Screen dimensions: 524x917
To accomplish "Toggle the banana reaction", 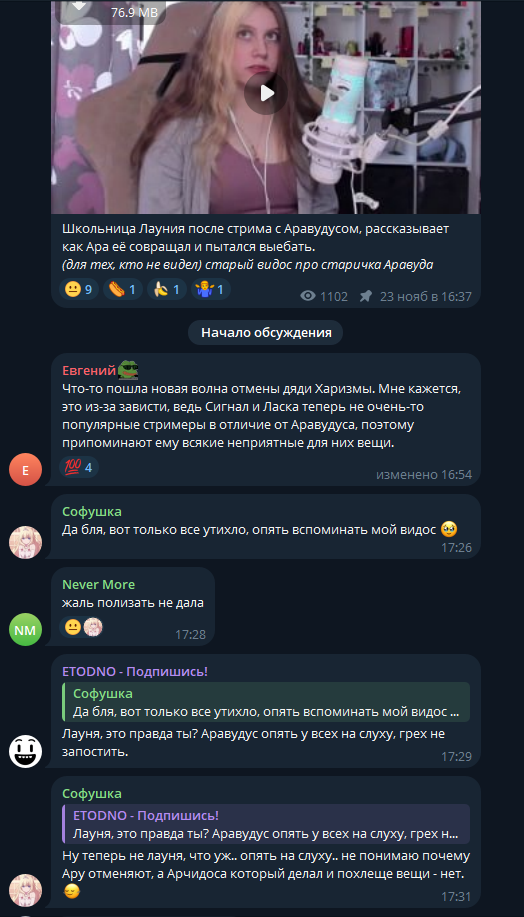I will 167,289.
